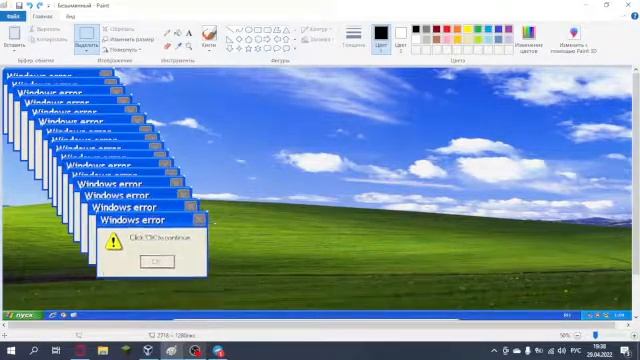
Task: Pick the red color swatch
Action: [x=447, y=29]
